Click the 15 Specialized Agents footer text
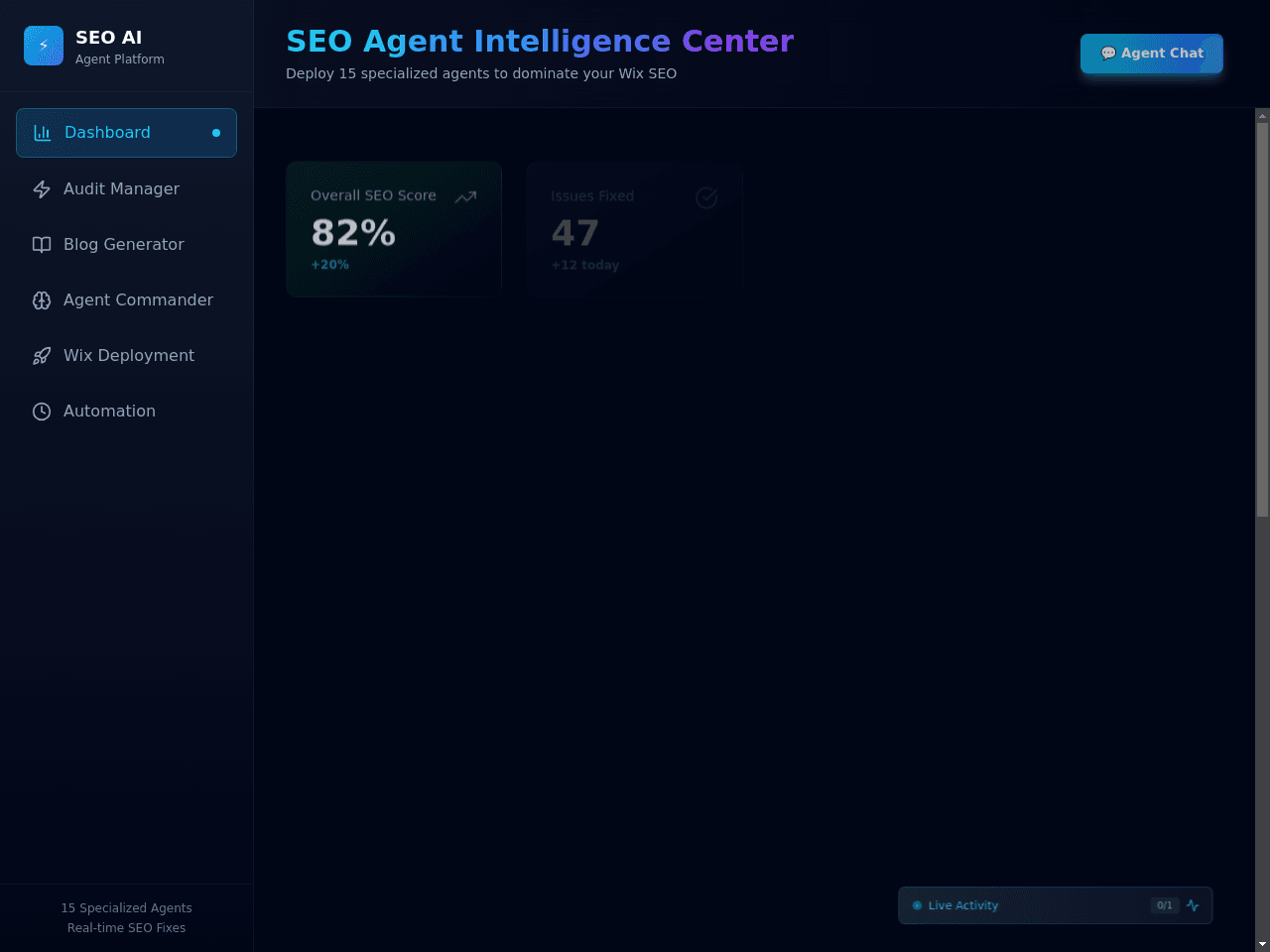 point(126,908)
